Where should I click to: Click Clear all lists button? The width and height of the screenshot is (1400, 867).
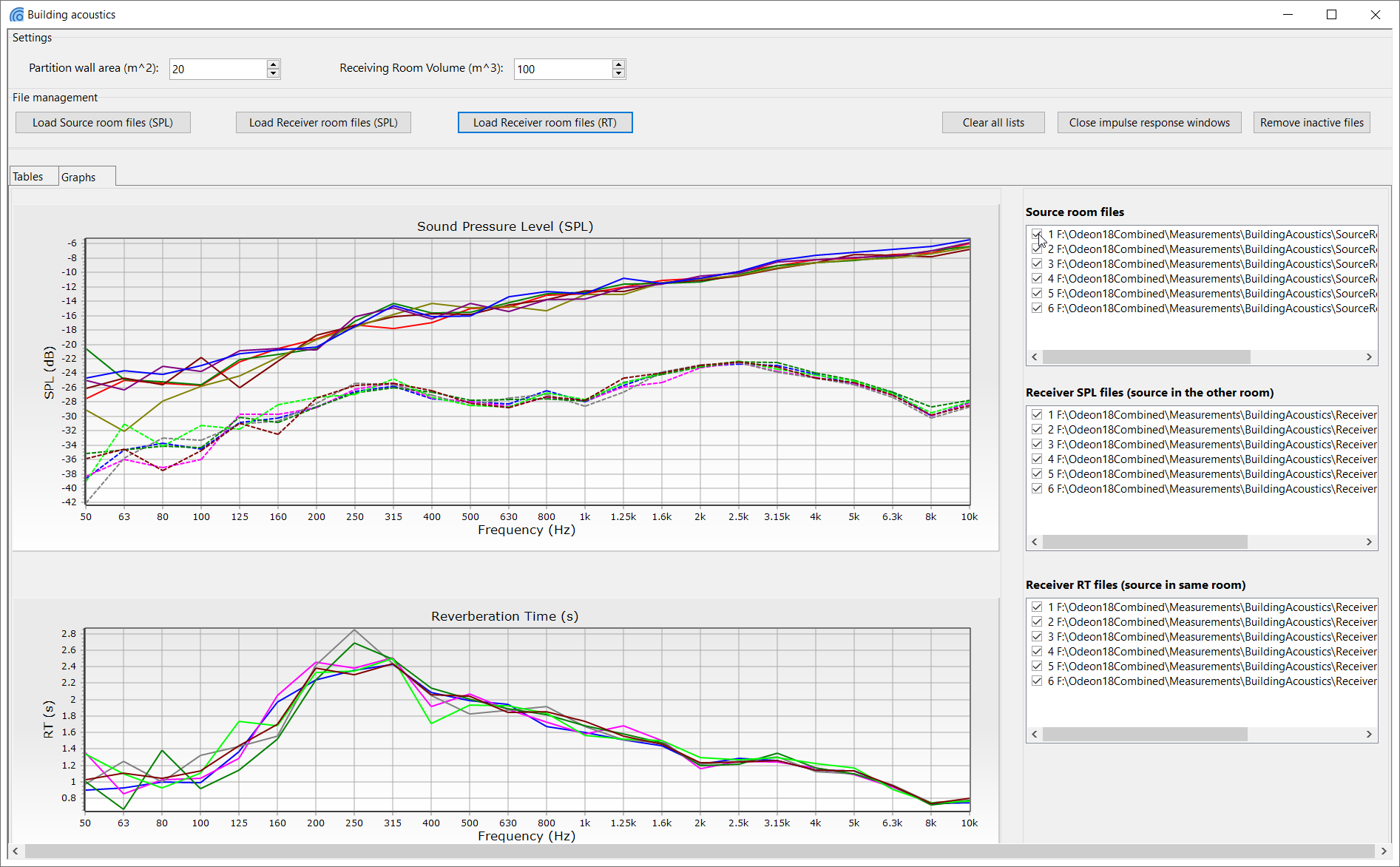(992, 123)
